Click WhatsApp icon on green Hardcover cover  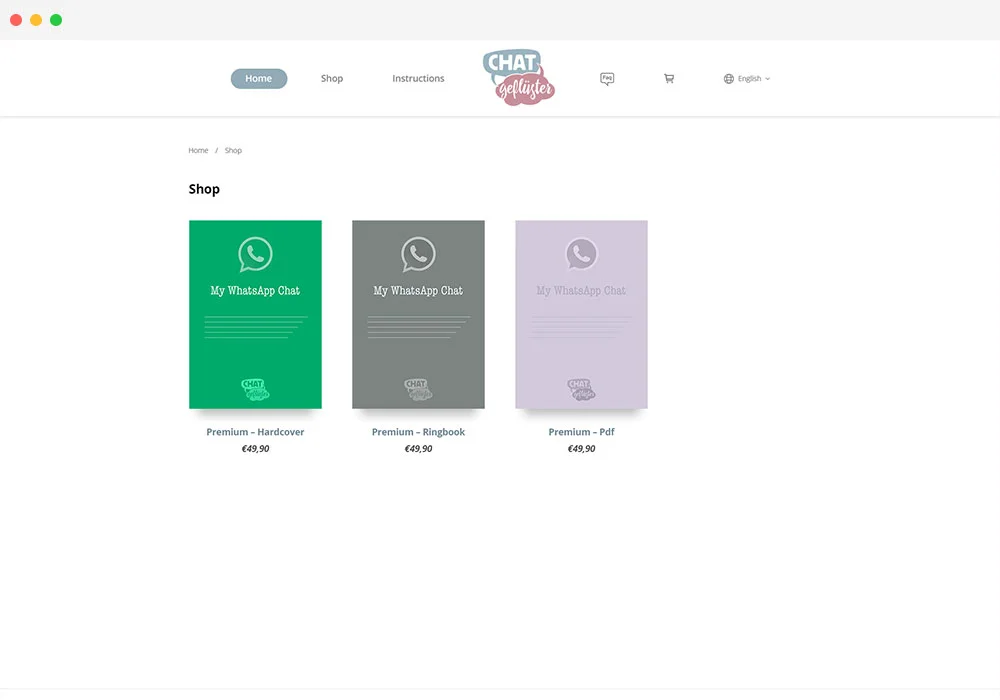point(255,253)
